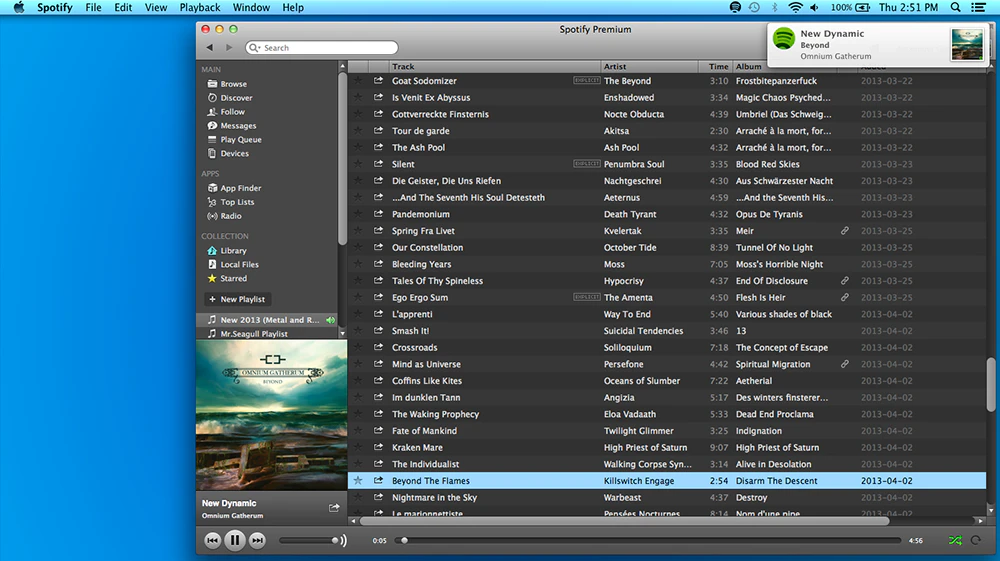This screenshot has width=1000, height=561.
Task: Open the File menu
Action: pos(93,8)
